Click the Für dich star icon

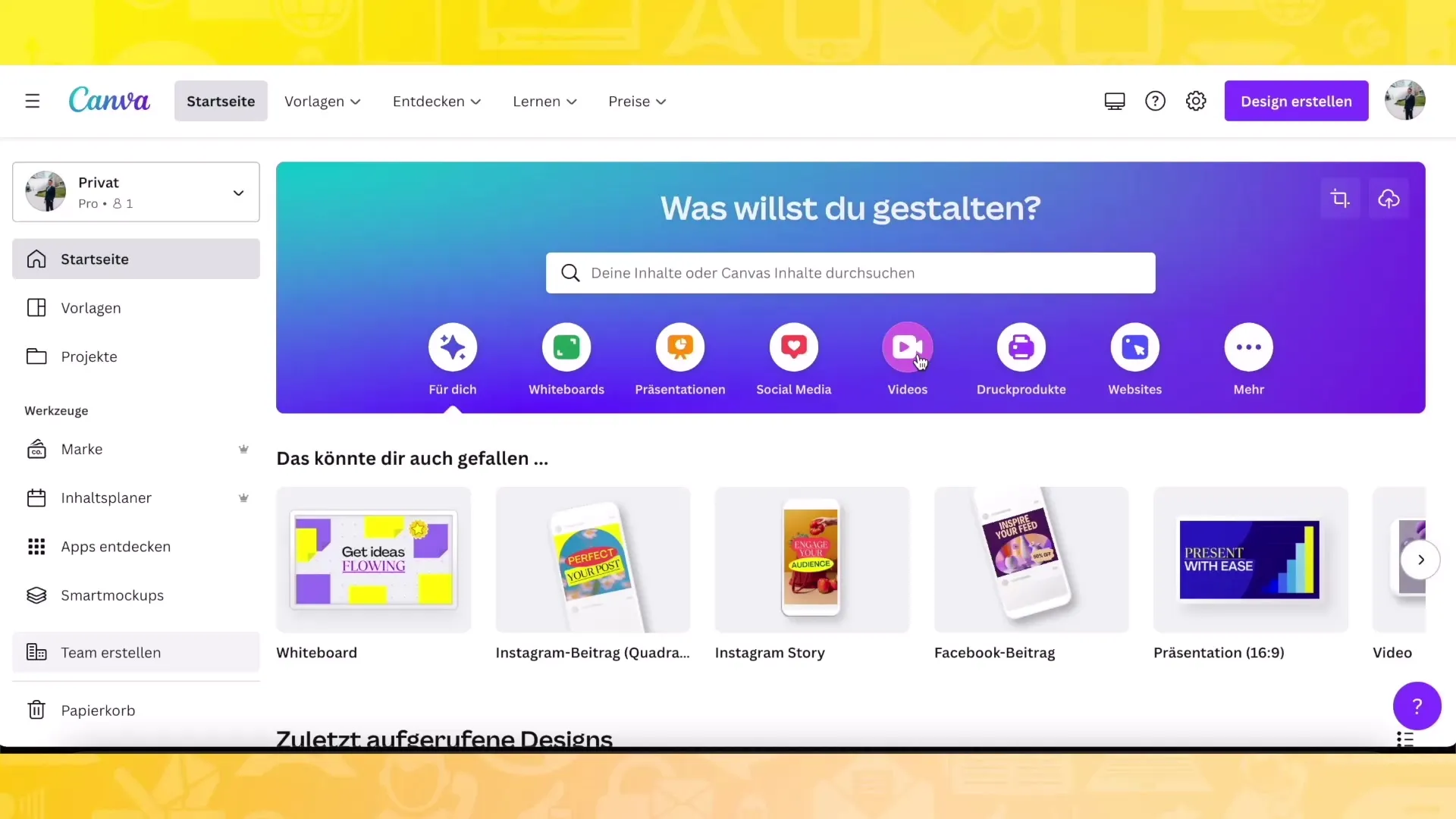pos(452,347)
